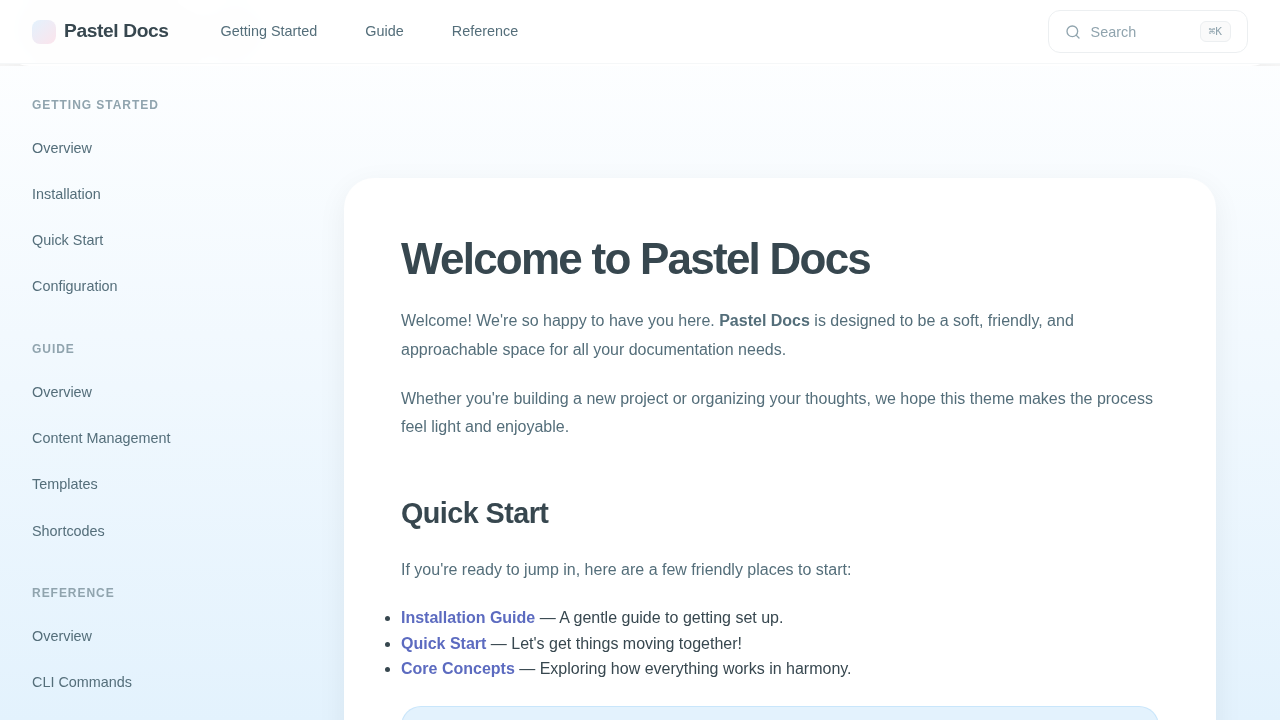Viewport: 1280px width, 720px height.
Task: Open the Shortcodes documentation page
Action: coord(68,531)
